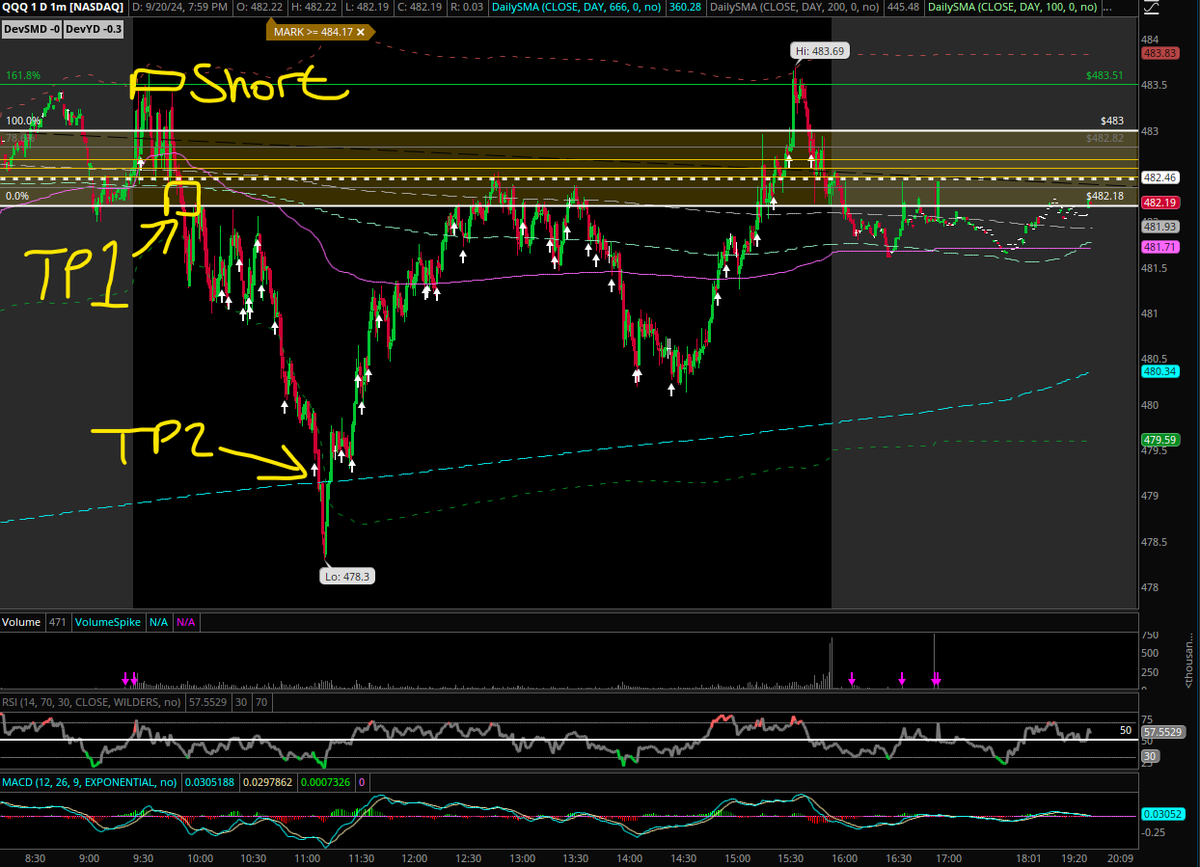Click the RSI 57.5529 value tag on axis
The width and height of the screenshot is (1200, 867).
(x=1162, y=733)
